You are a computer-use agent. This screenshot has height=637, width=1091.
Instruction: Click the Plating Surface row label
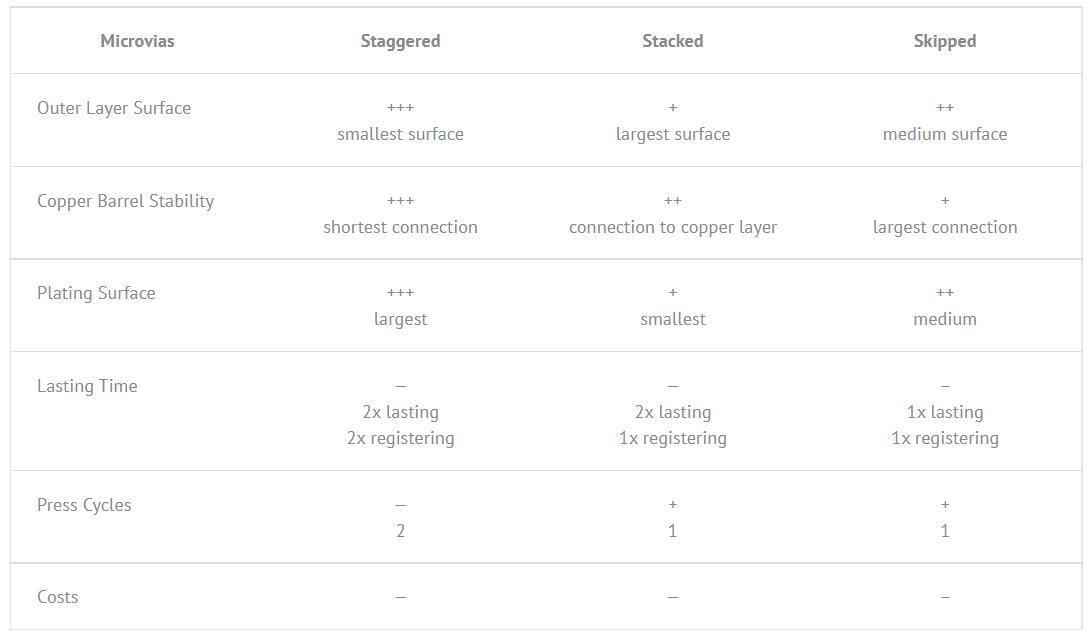point(96,293)
